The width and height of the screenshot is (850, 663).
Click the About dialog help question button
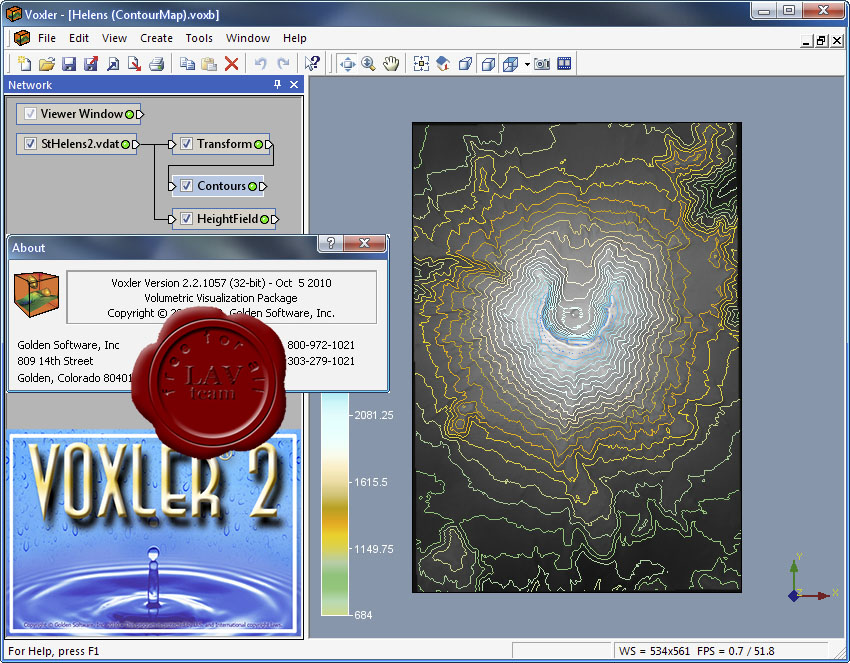point(331,243)
